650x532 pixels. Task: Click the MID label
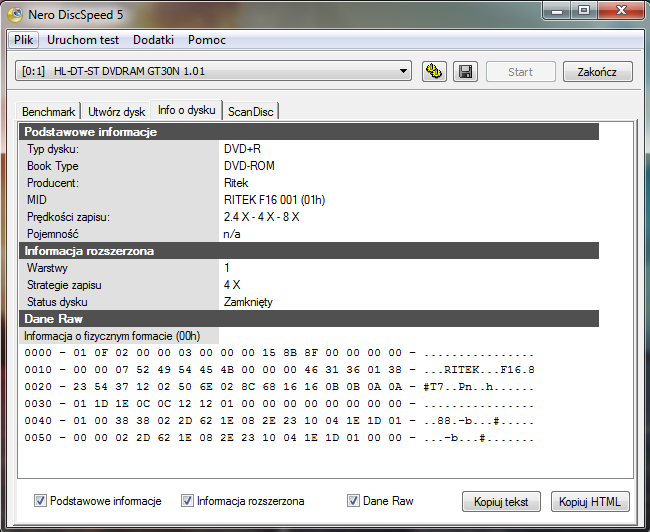point(37,200)
